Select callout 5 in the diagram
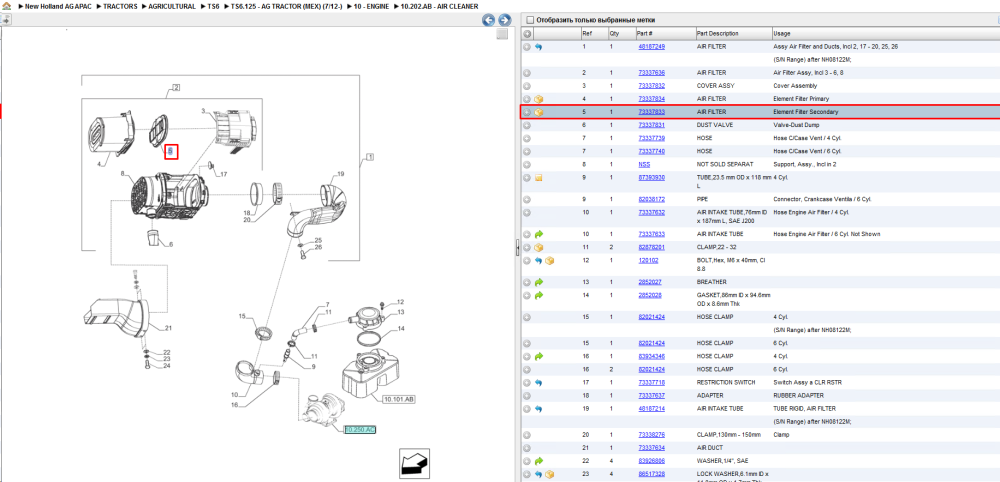Viewport: 1000px width, 482px height. 170,152
